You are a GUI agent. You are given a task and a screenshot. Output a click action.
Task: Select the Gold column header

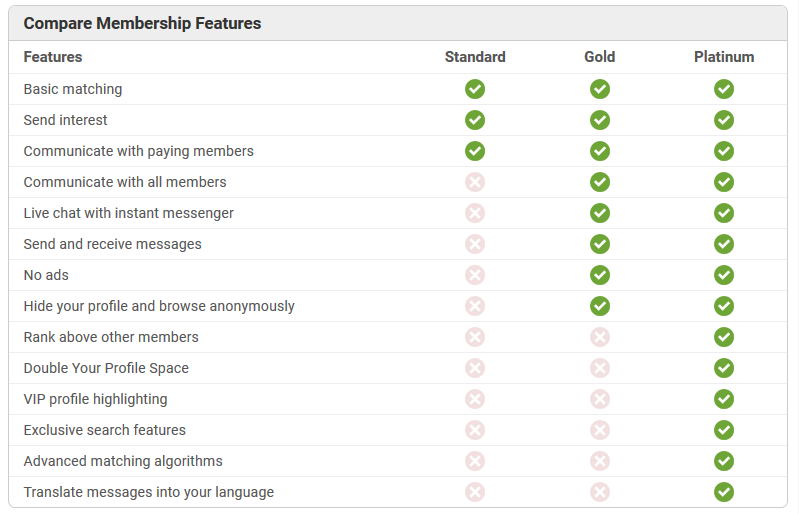tap(600, 57)
